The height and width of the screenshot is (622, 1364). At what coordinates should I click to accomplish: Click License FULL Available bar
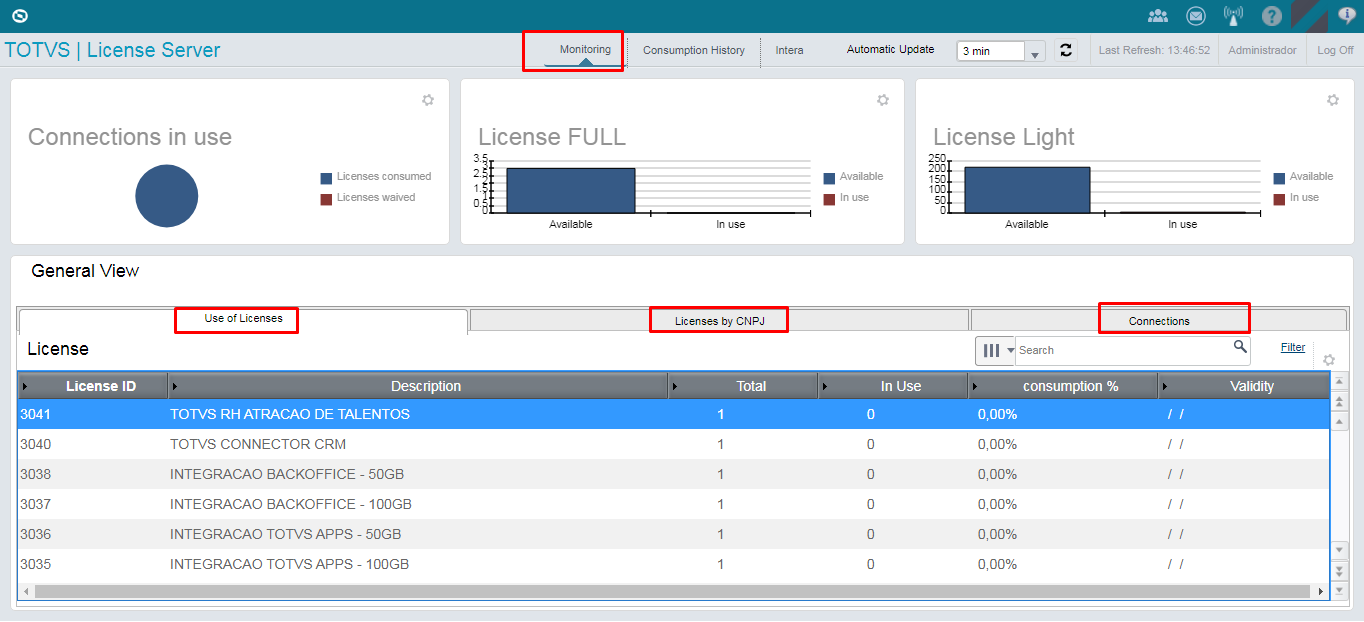click(x=571, y=190)
